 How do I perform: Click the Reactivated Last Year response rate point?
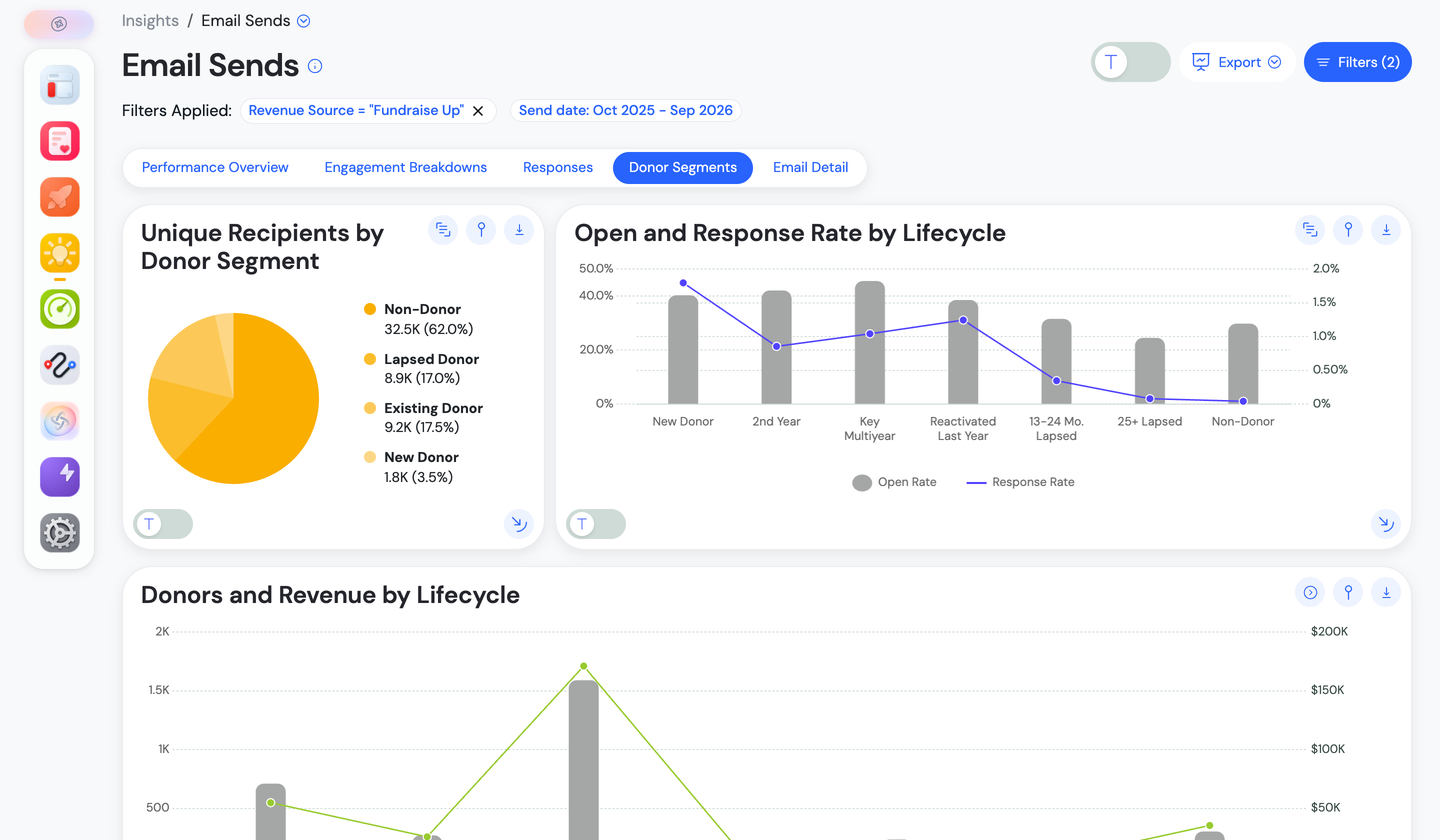click(x=963, y=320)
